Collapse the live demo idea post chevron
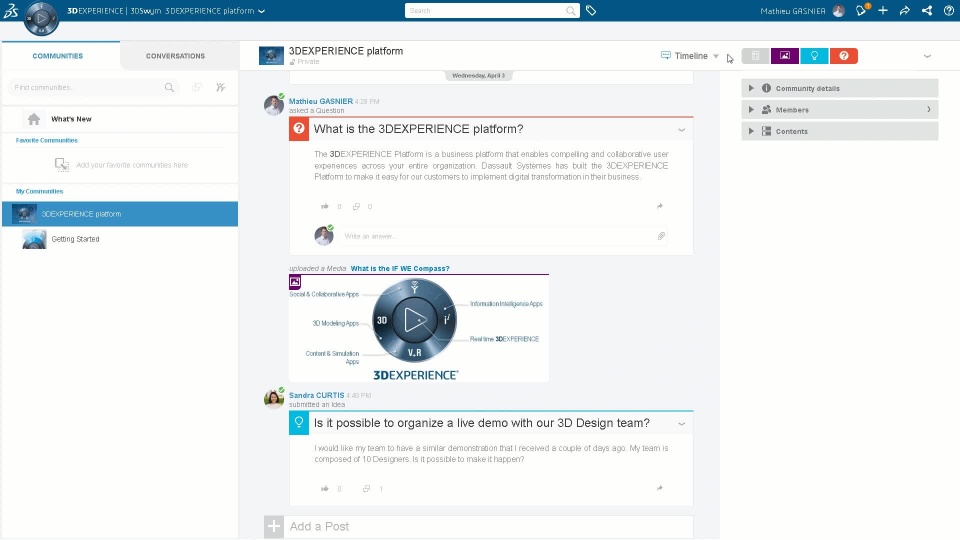Image resolution: width=960 pixels, height=540 pixels. (x=681, y=424)
